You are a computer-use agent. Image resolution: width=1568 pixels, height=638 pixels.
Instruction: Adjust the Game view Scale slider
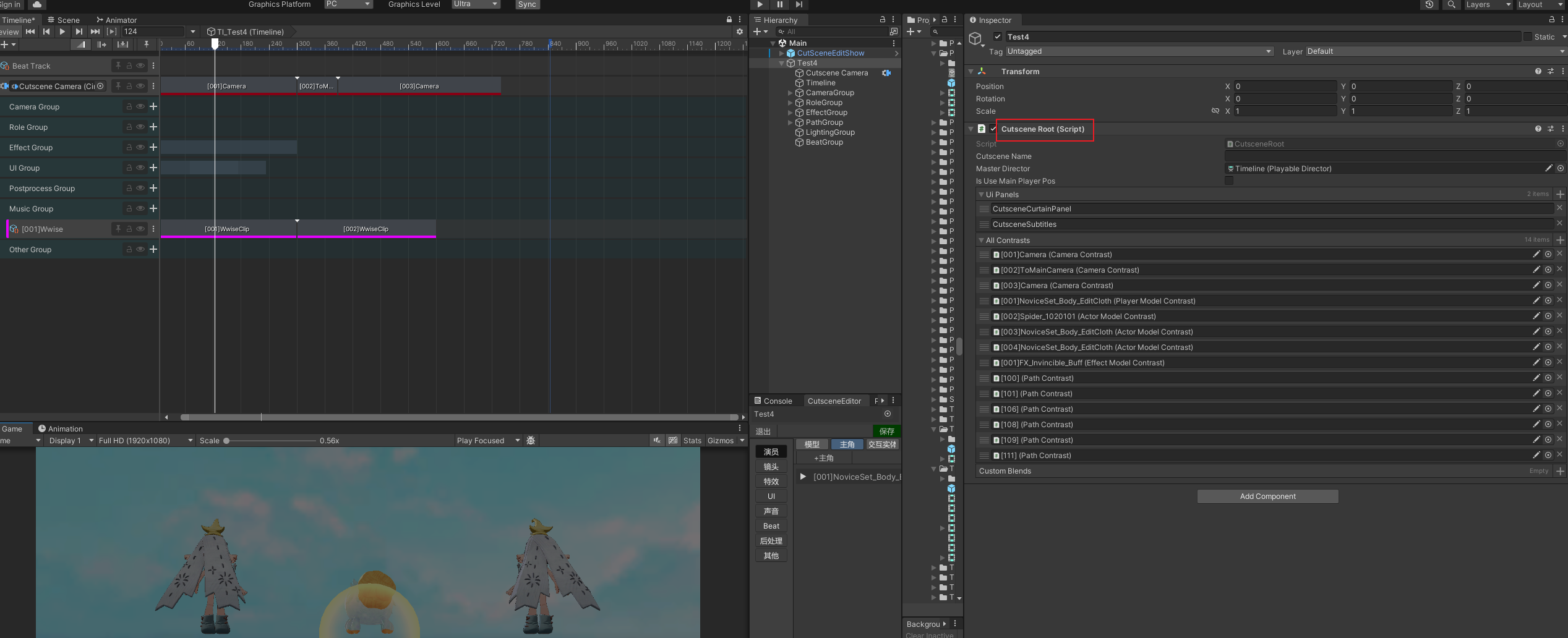[226, 441]
